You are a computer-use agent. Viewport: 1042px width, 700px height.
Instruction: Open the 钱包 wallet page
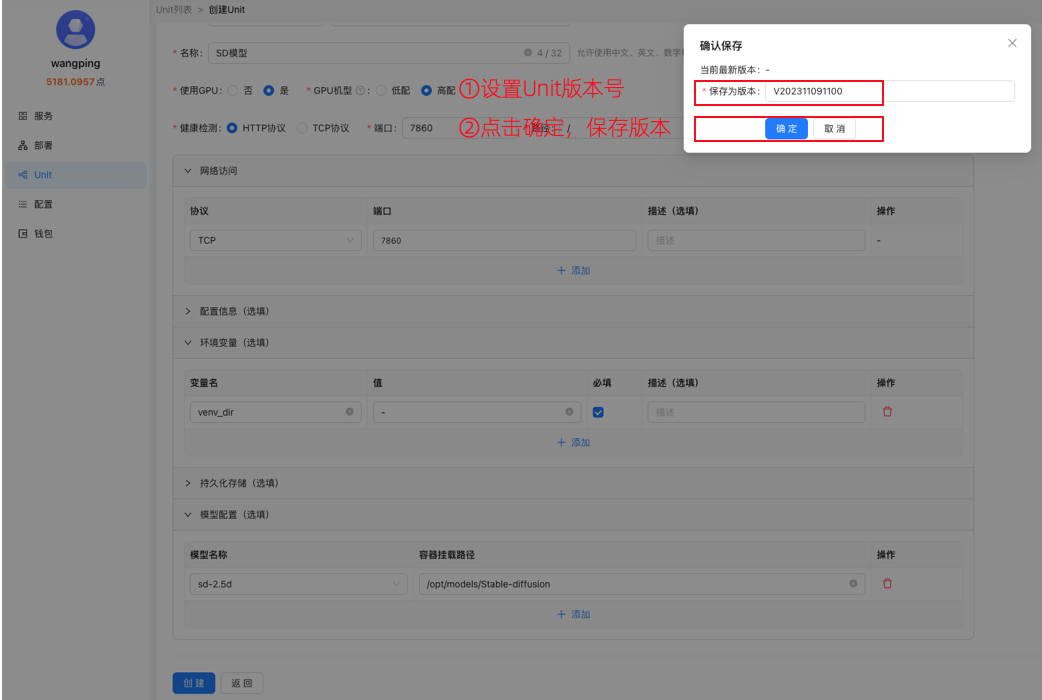pos(42,232)
